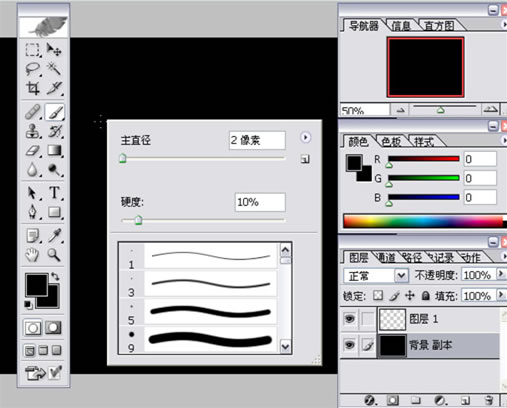Select the Slice tool

[x=54, y=88]
